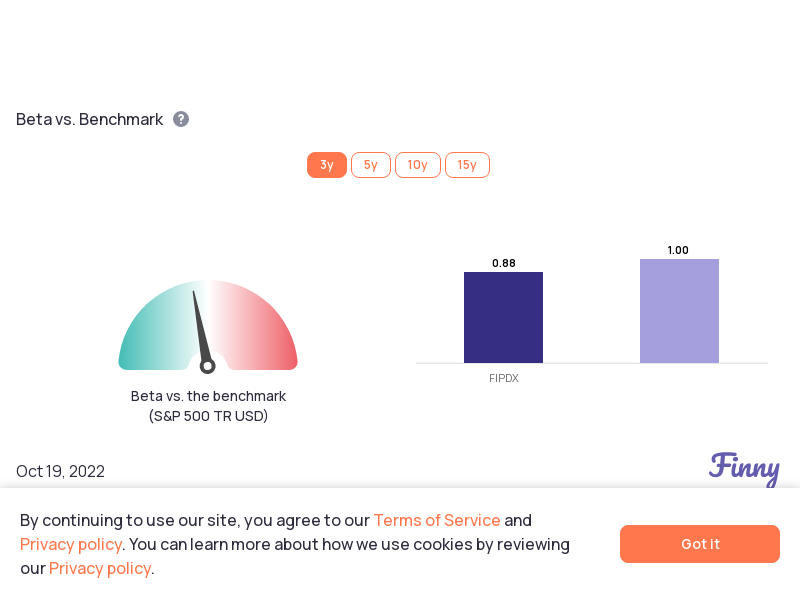Click the Oct 19, 2022 date

[60, 471]
